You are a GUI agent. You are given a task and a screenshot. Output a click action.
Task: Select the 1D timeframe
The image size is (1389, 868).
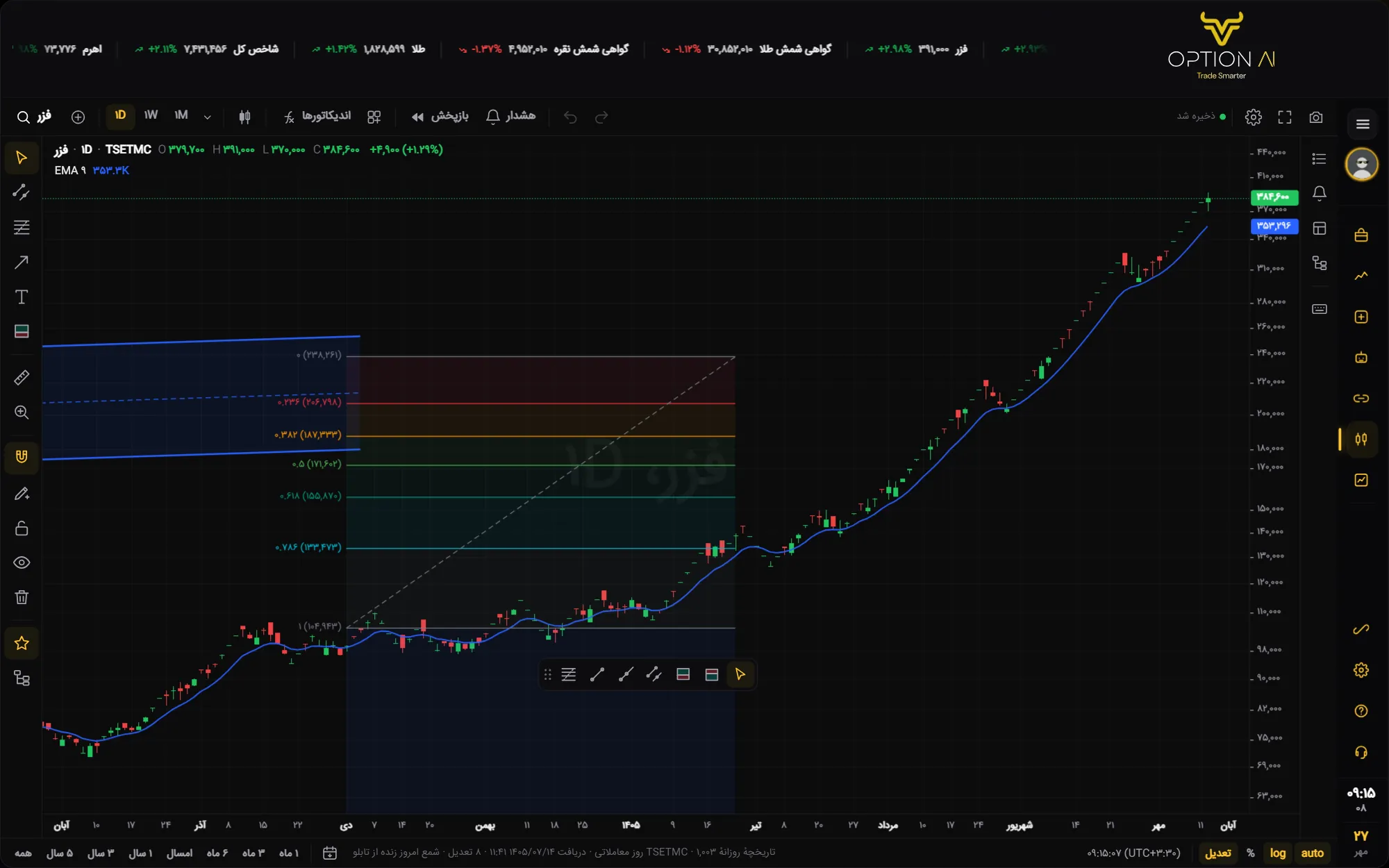[120, 115]
